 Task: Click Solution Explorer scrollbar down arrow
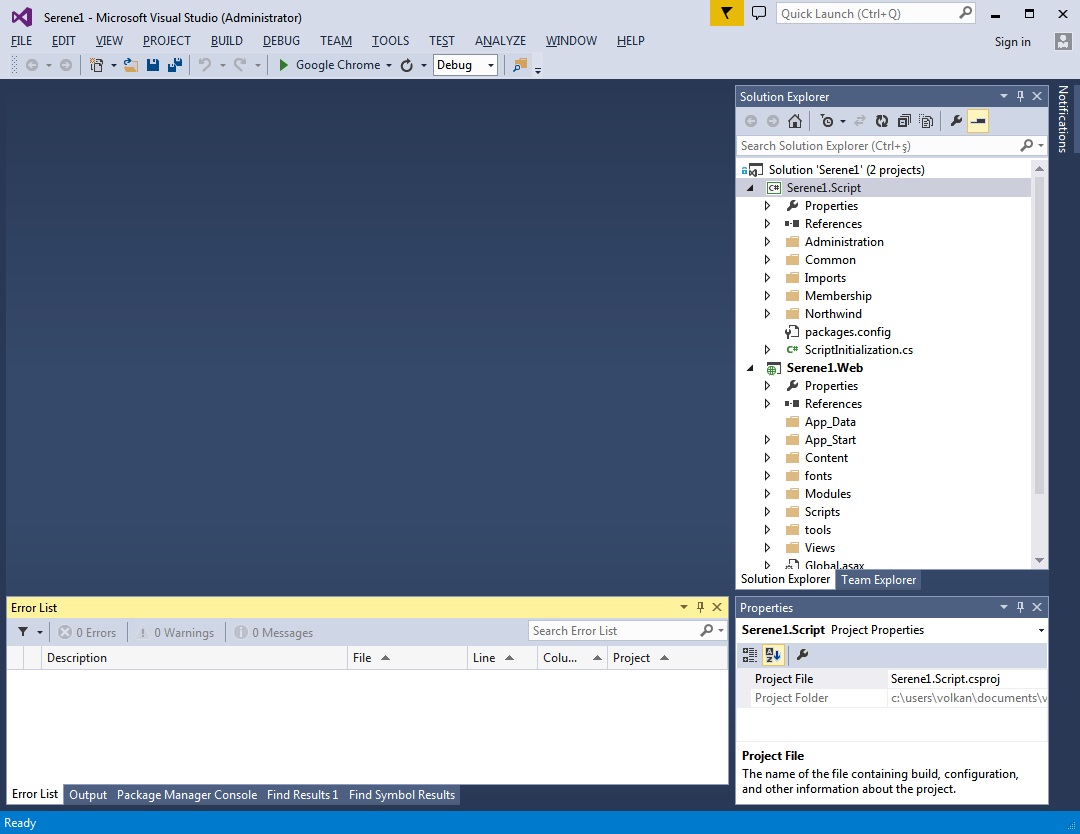[1039, 561]
